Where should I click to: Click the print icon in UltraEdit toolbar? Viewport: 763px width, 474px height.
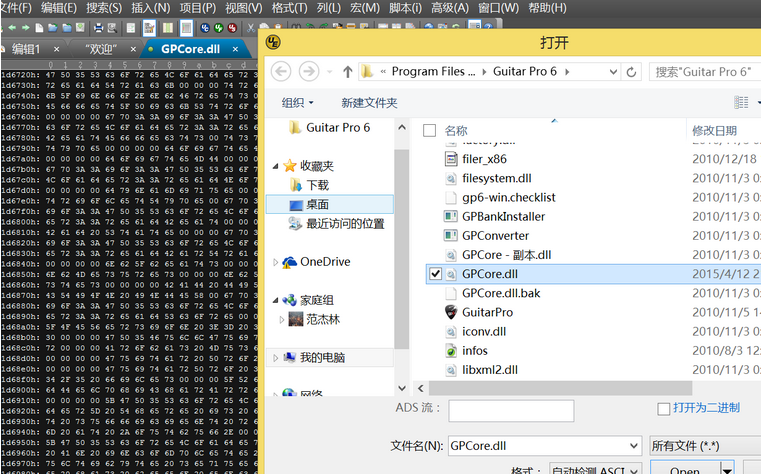[x=98, y=28]
